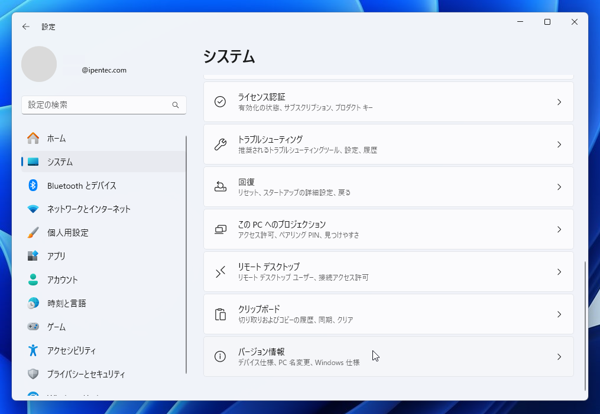The image size is (600, 414).
Task: Click the クリップボード clipboard icon
Action: 220,314
